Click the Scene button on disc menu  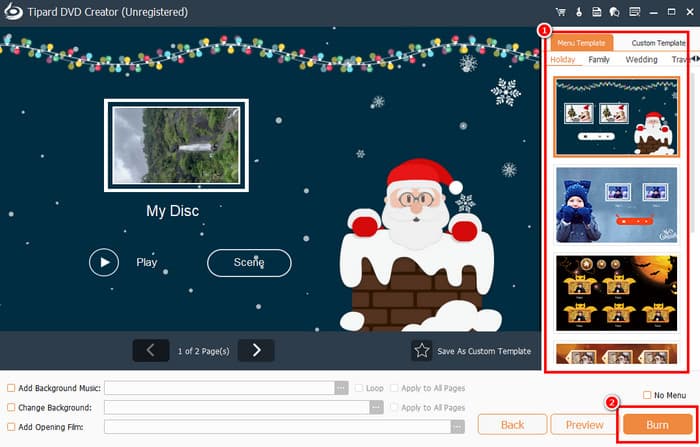point(249,262)
